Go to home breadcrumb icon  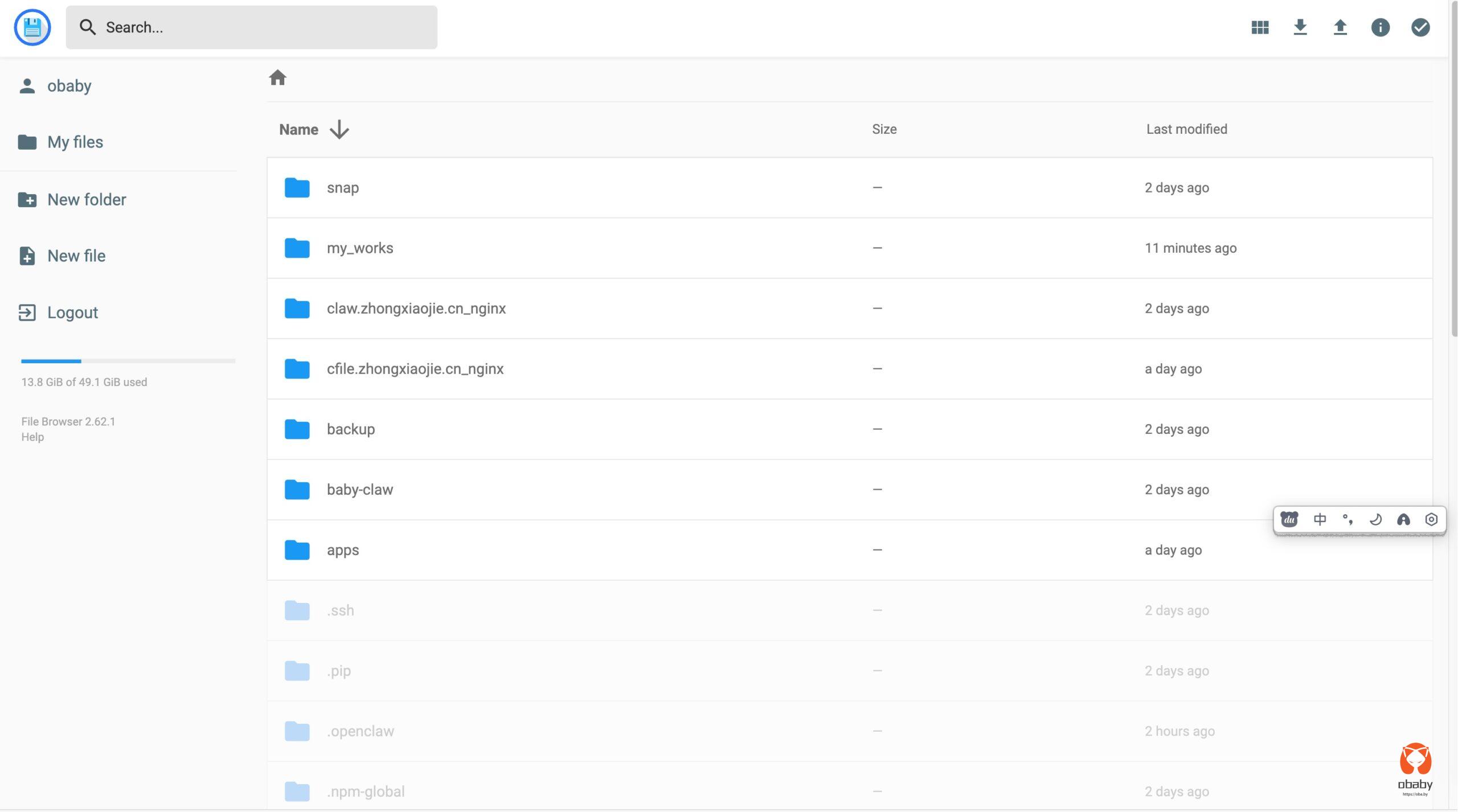(277, 77)
